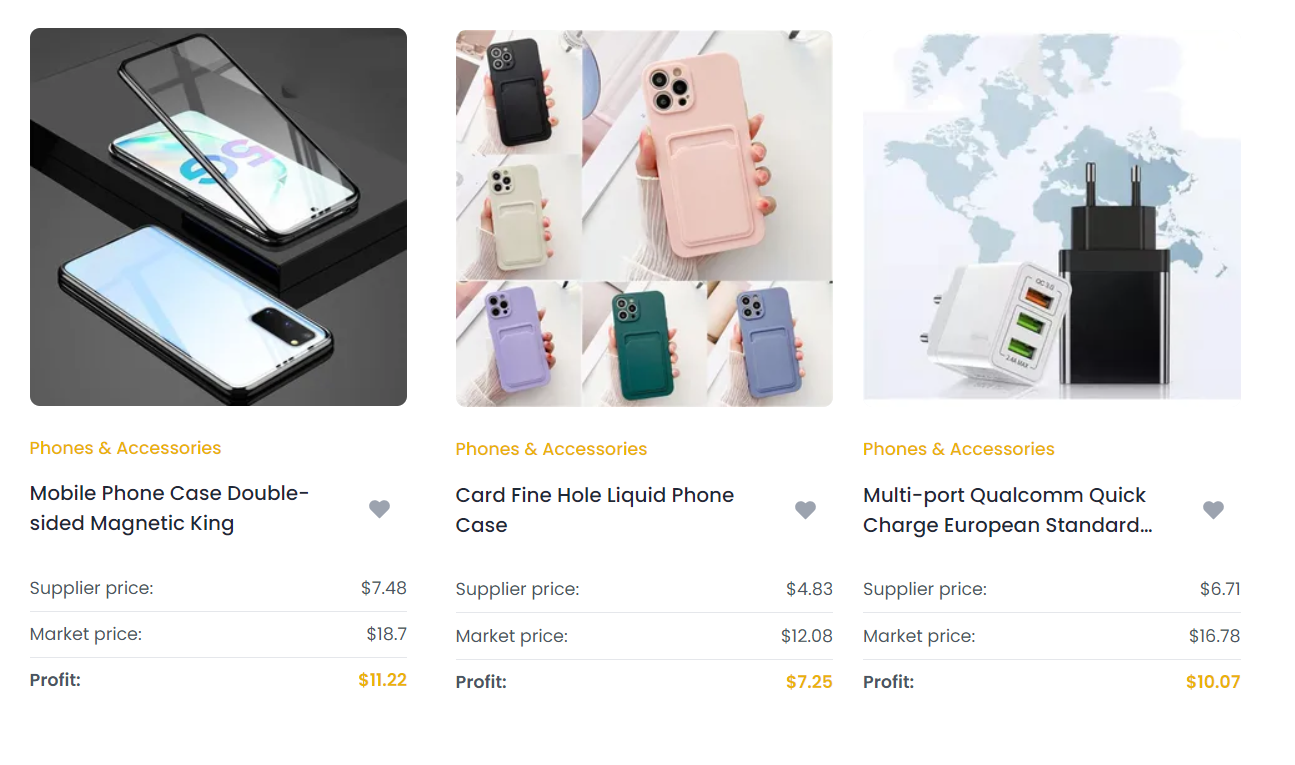The width and height of the screenshot is (1295, 765).
Task: Click the $16.78 market price
Action: click(1214, 636)
